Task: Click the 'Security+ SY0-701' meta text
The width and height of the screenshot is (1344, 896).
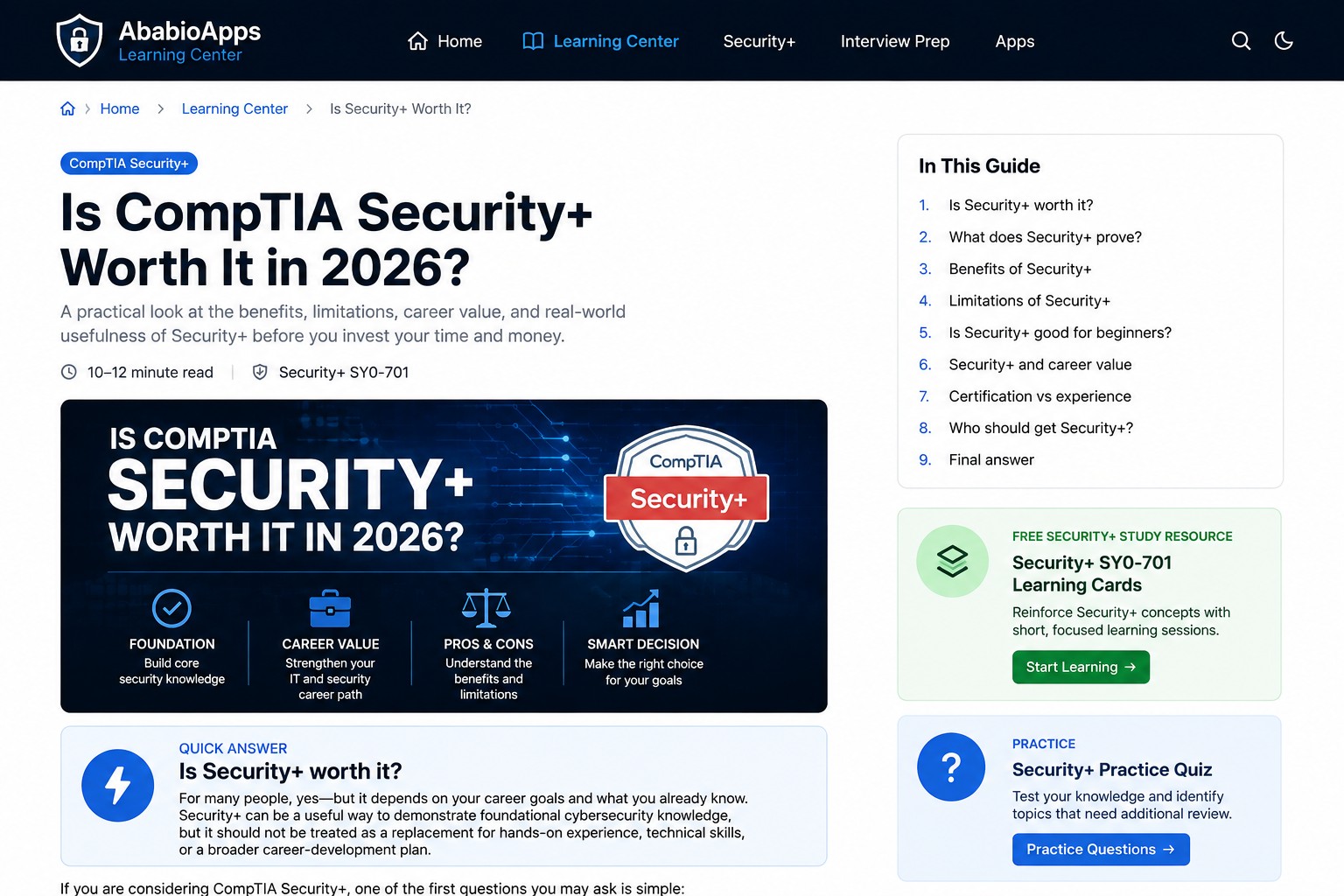Action: click(344, 373)
